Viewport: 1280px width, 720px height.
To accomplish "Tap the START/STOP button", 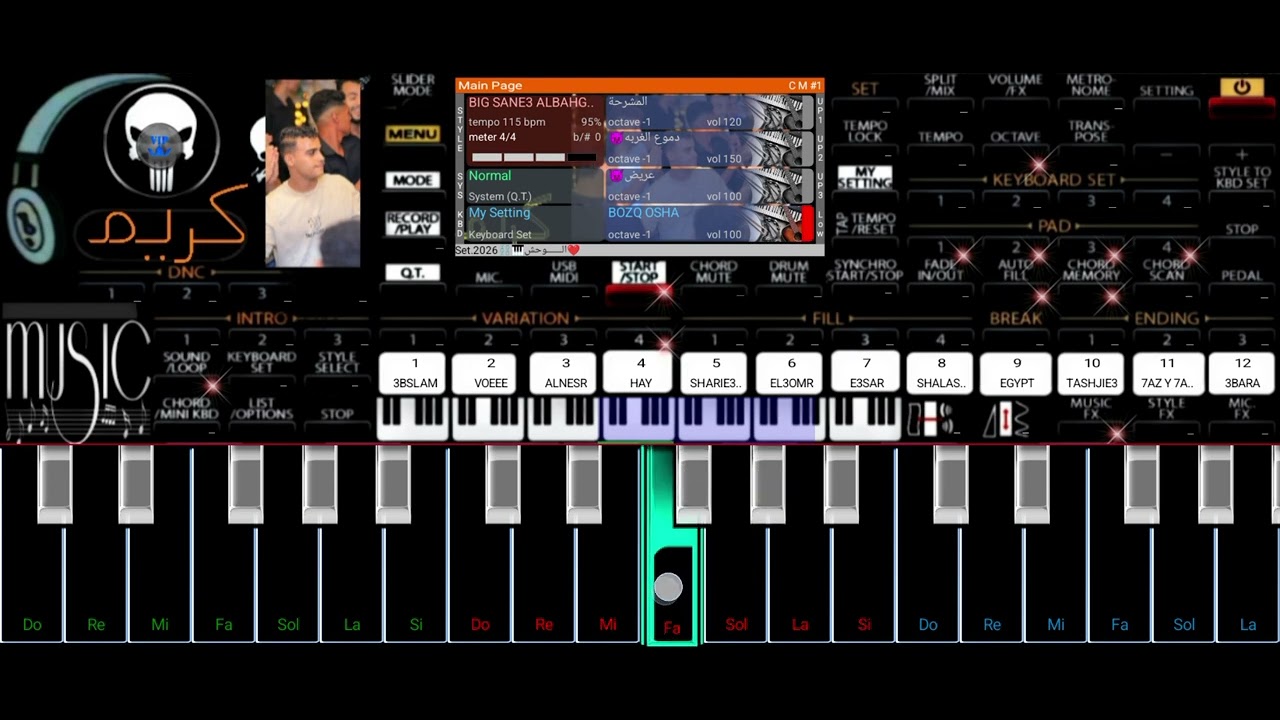I will [x=639, y=272].
